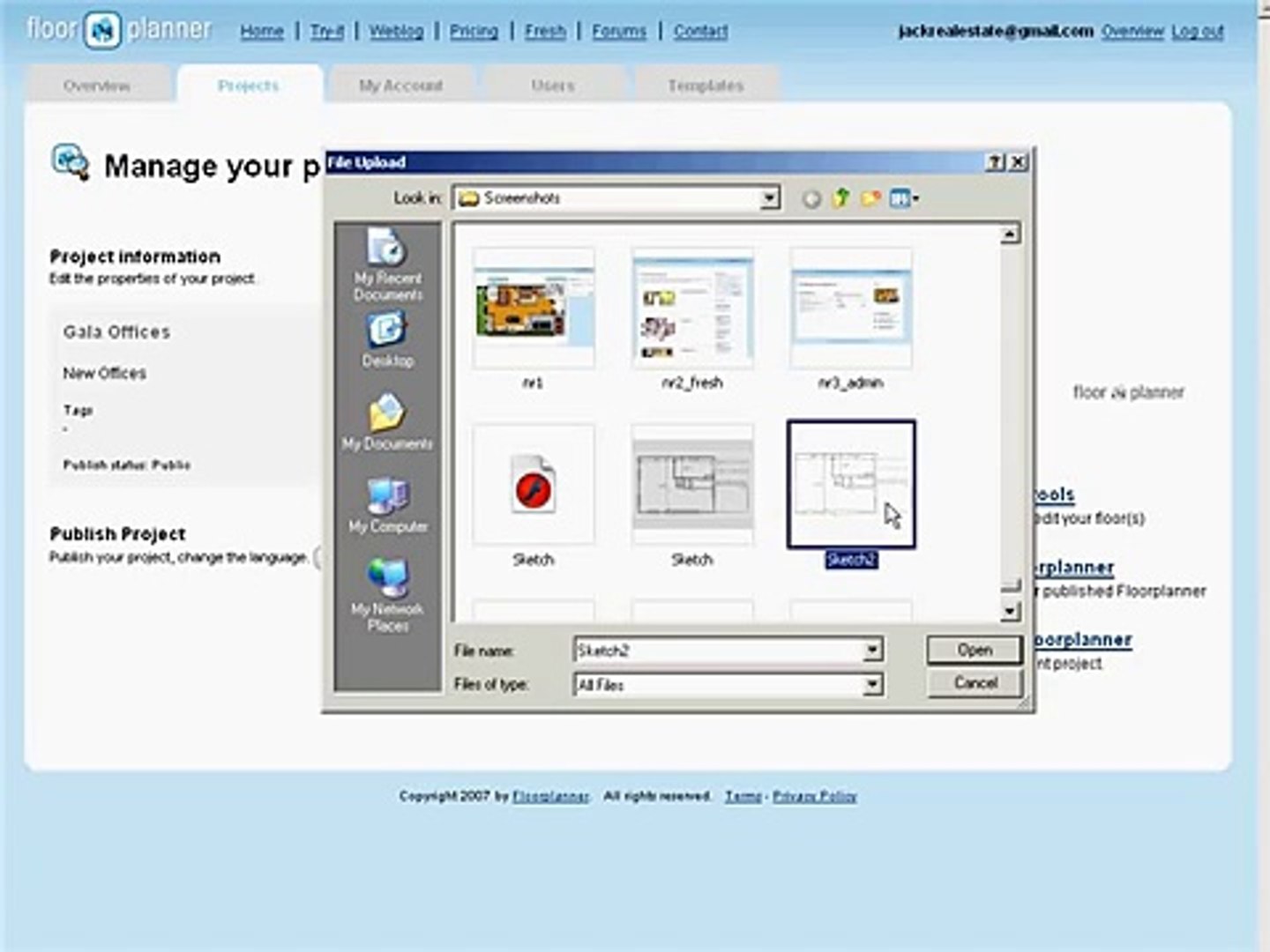Click file list scroll down arrow
This screenshot has width=1270, height=952.
(1011, 611)
